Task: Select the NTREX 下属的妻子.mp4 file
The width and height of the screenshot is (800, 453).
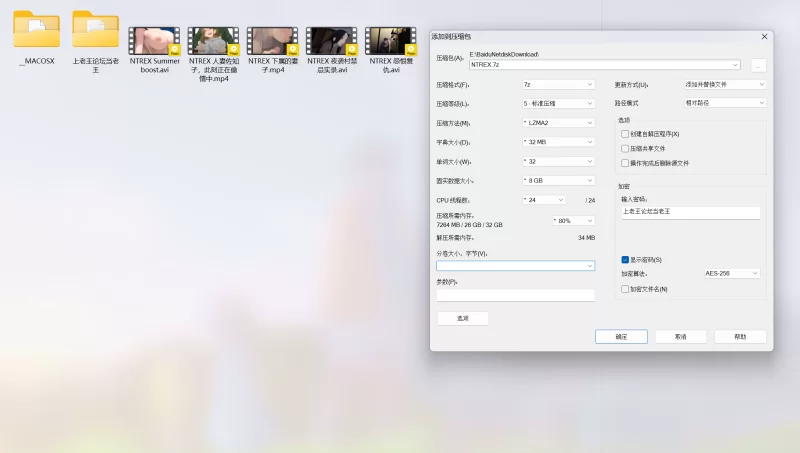Action: (x=272, y=50)
